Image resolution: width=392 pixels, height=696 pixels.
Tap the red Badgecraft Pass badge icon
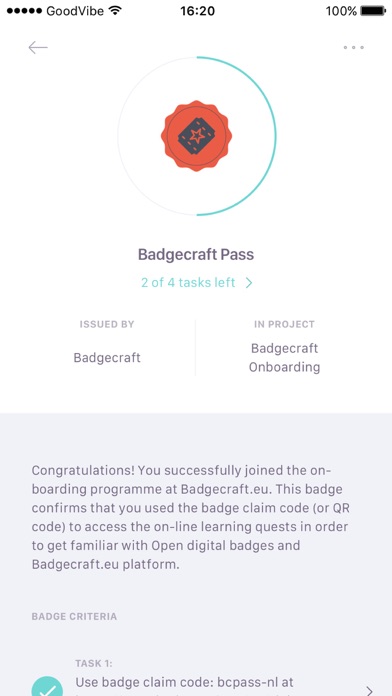coord(196,136)
